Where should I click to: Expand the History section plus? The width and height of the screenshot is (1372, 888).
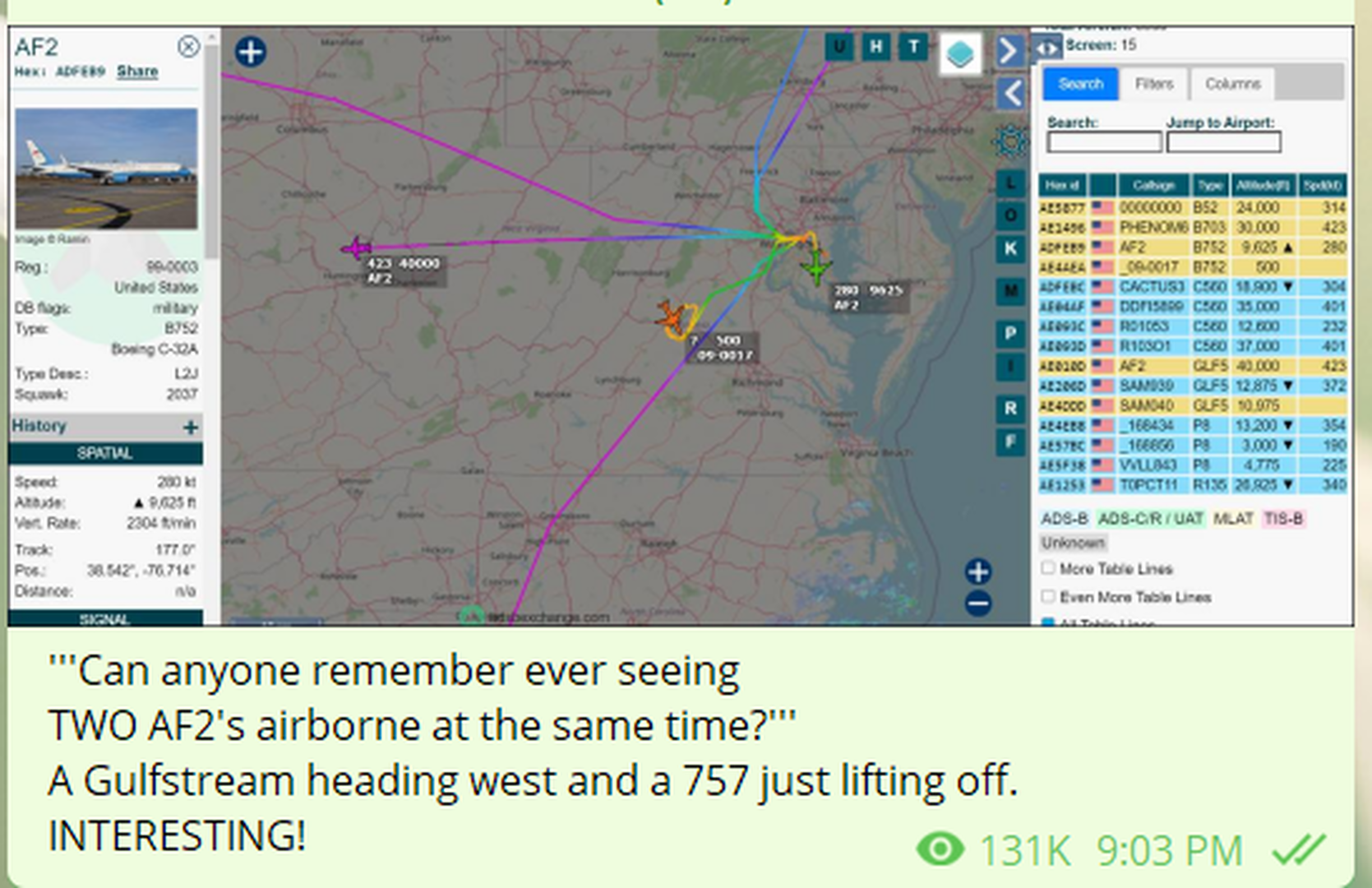coord(191,427)
